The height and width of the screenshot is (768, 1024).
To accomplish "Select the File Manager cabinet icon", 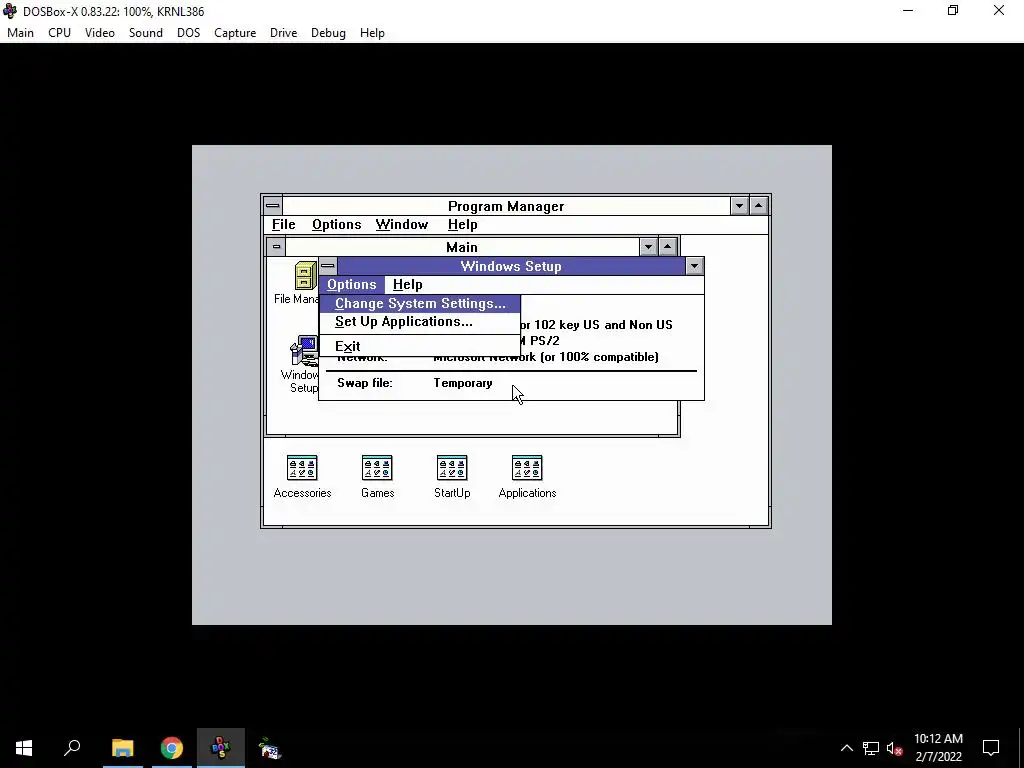I will 304,276.
